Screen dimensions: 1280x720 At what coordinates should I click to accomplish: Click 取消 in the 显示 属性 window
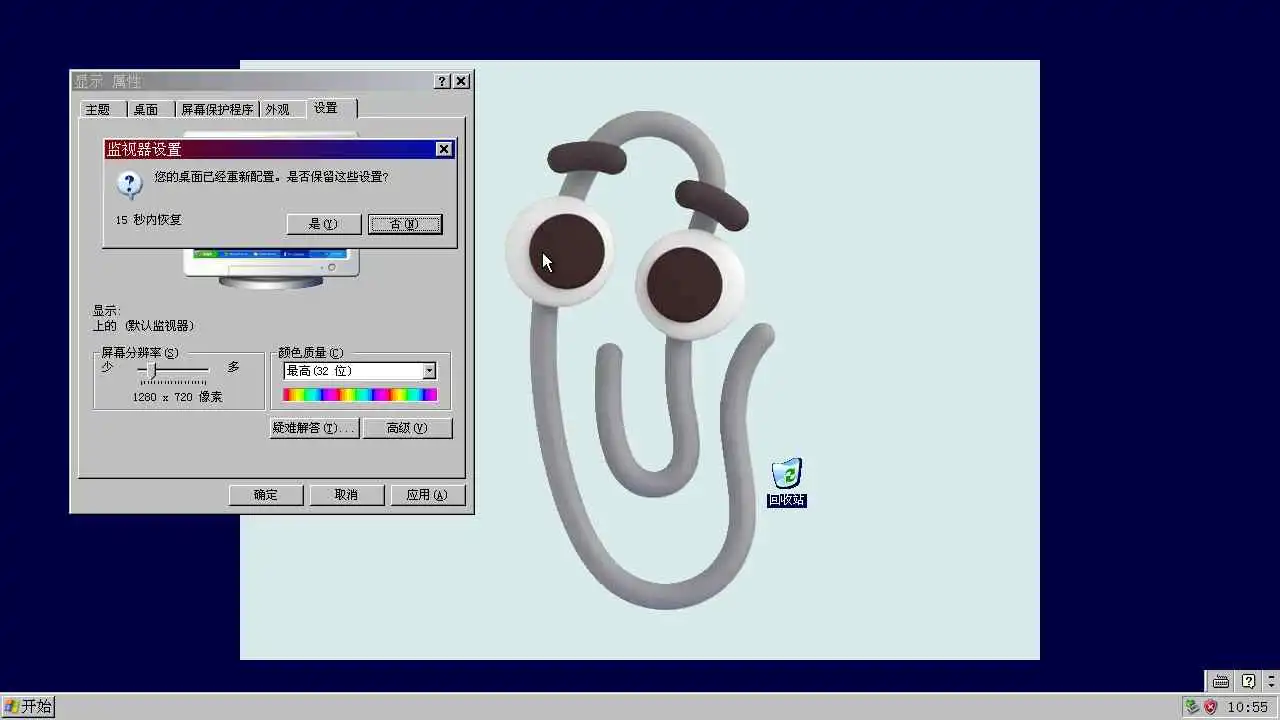(x=346, y=495)
